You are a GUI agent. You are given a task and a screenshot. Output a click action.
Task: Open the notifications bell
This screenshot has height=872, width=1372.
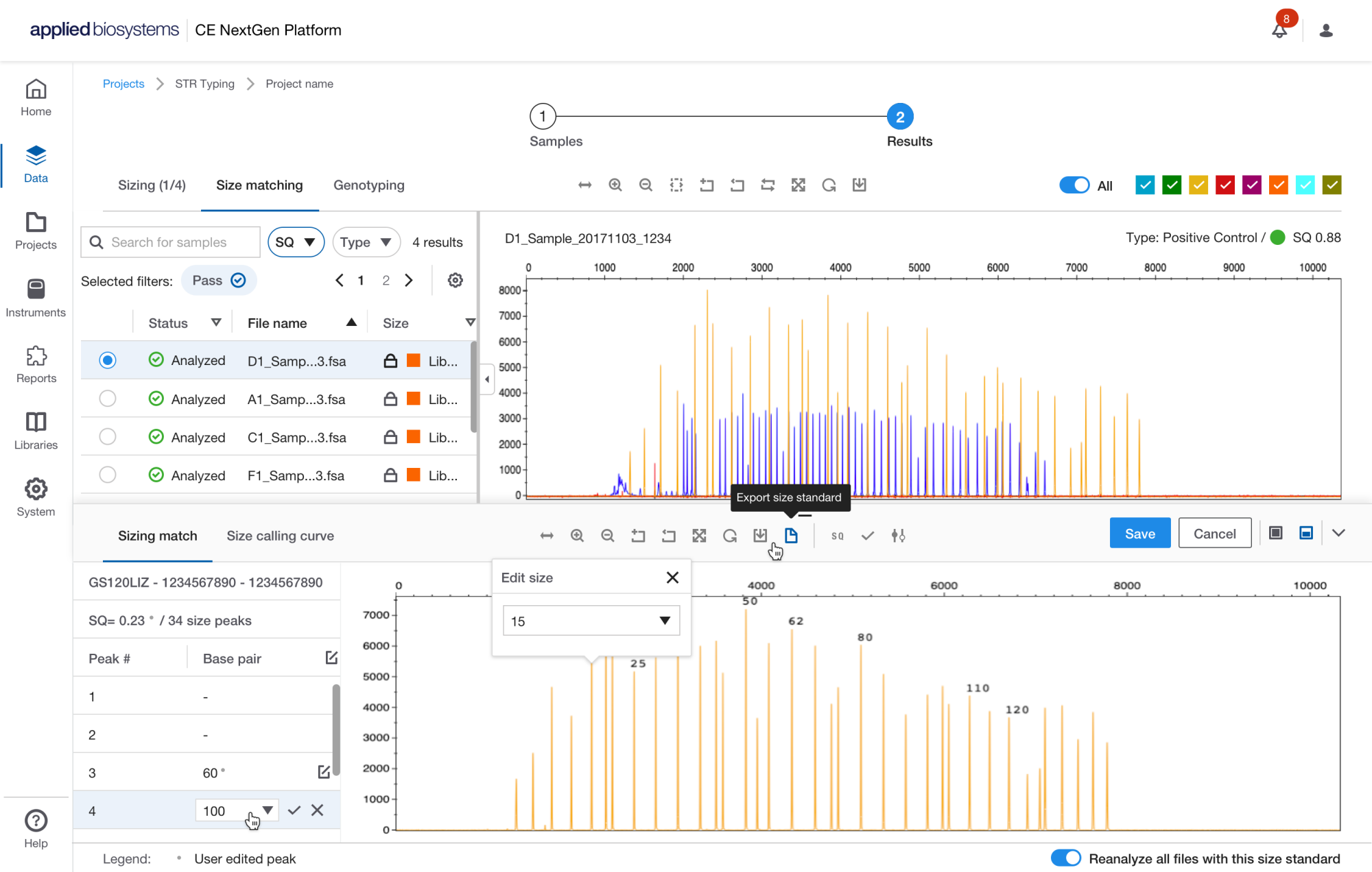point(1279,30)
